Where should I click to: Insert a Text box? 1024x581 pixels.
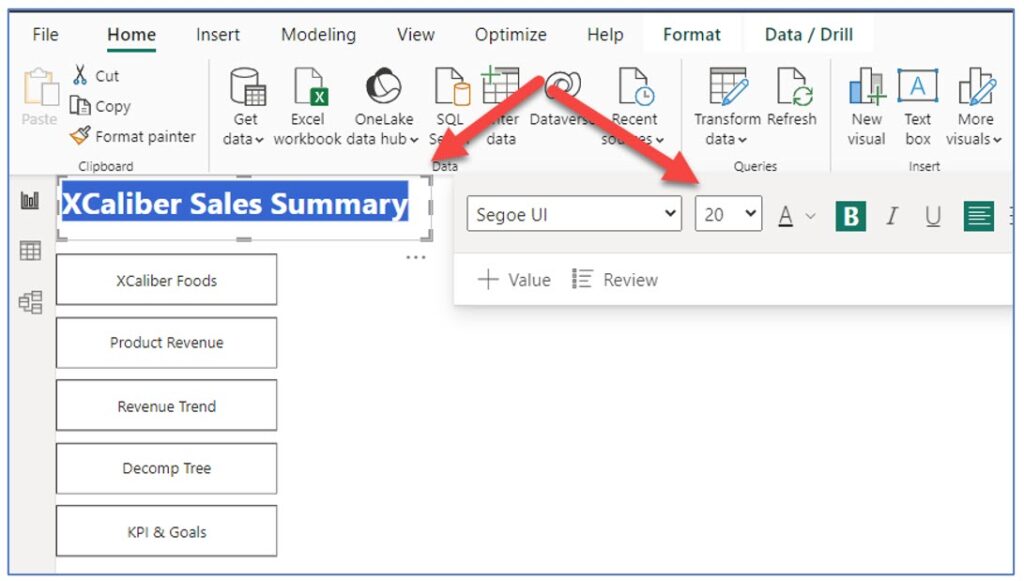(918, 106)
